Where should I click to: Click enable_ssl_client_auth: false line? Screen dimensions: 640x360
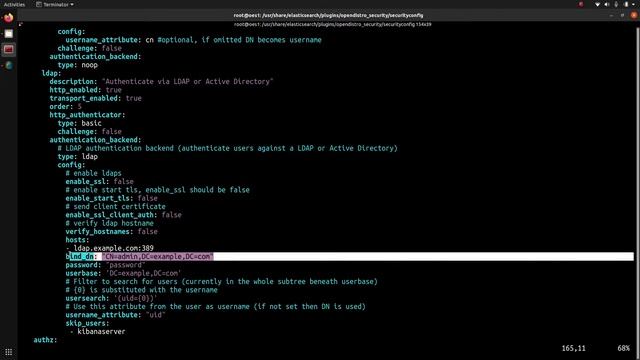(x=123, y=215)
